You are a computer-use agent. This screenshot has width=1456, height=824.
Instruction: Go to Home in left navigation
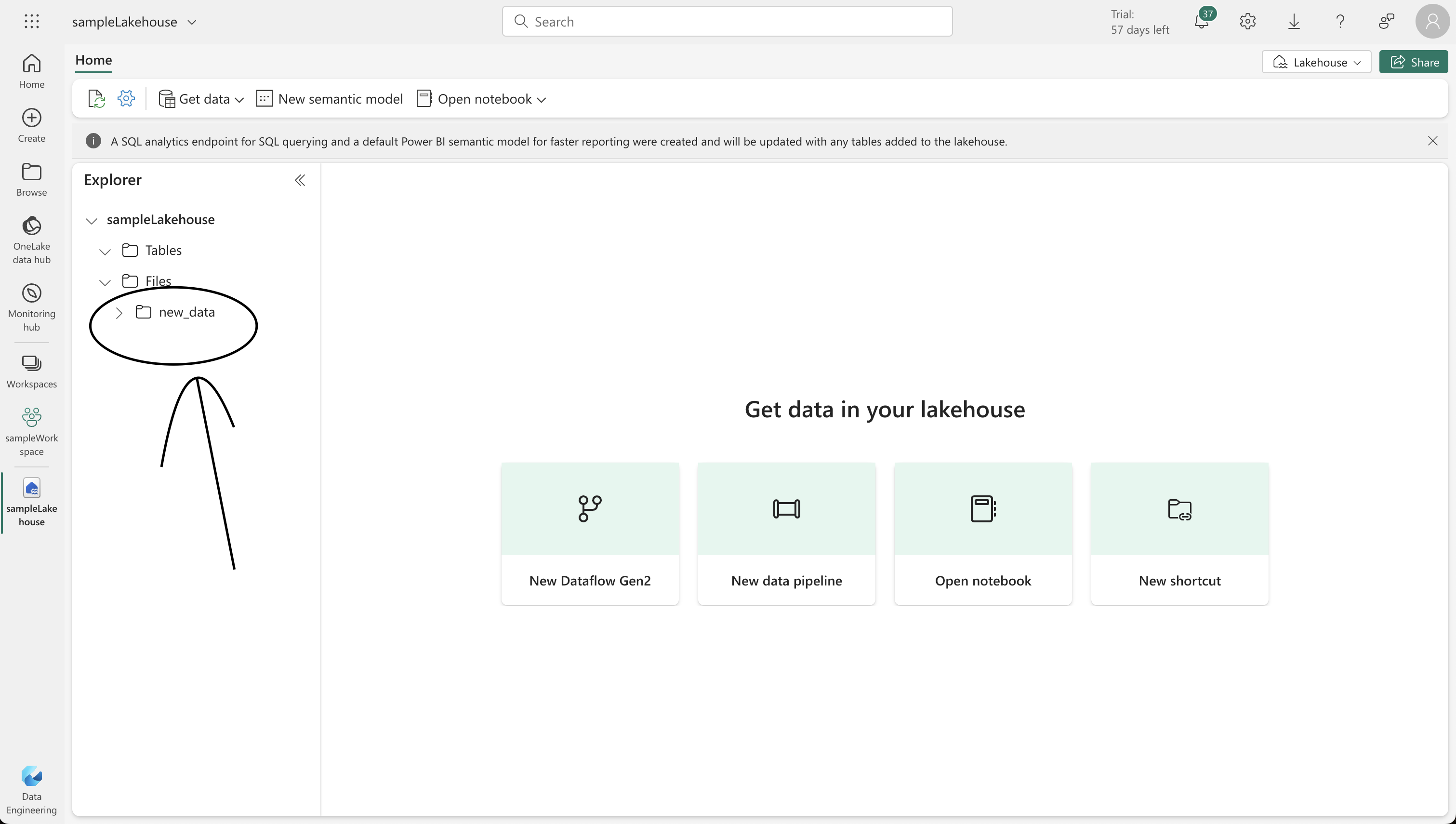click(32, 71)
